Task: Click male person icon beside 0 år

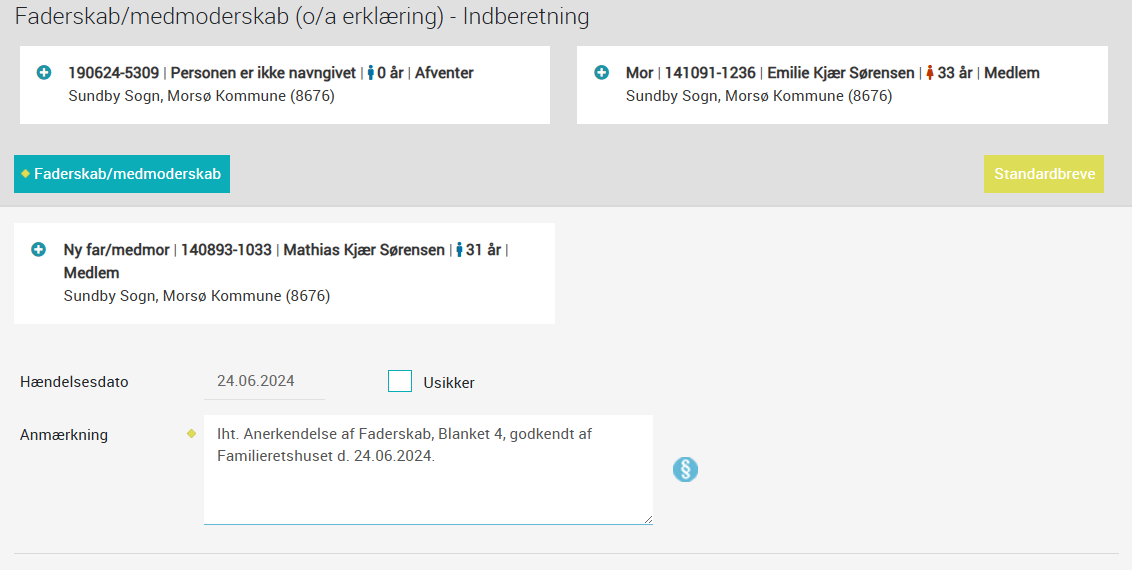Action: [x=371, y=73]
